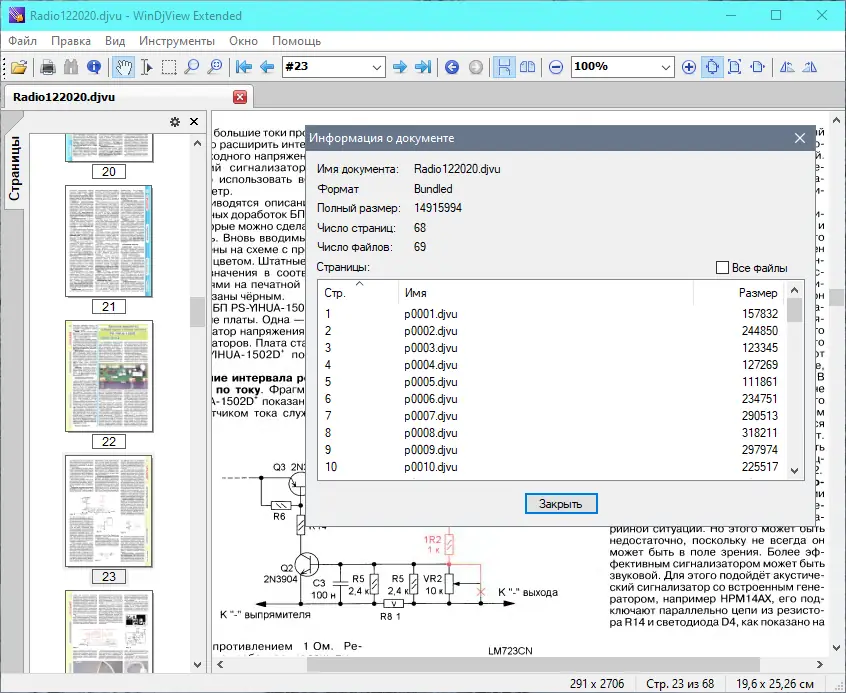The width and height of the screenshot is (846, 693).
Task: Click thumbnails panel scroll up arrow
Action: pos(197,144)
